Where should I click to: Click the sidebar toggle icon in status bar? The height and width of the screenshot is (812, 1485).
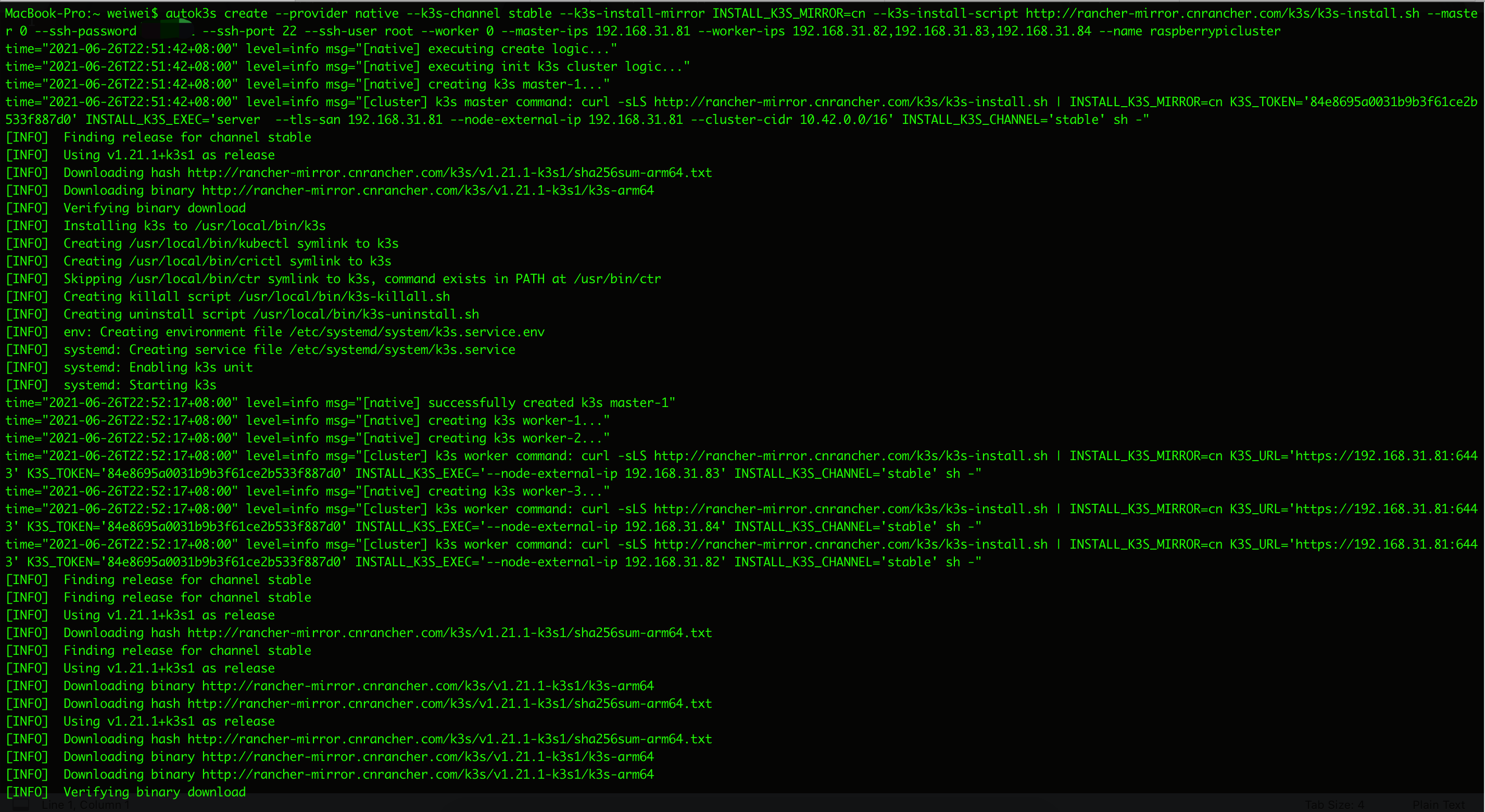click(x=21, y=805)
